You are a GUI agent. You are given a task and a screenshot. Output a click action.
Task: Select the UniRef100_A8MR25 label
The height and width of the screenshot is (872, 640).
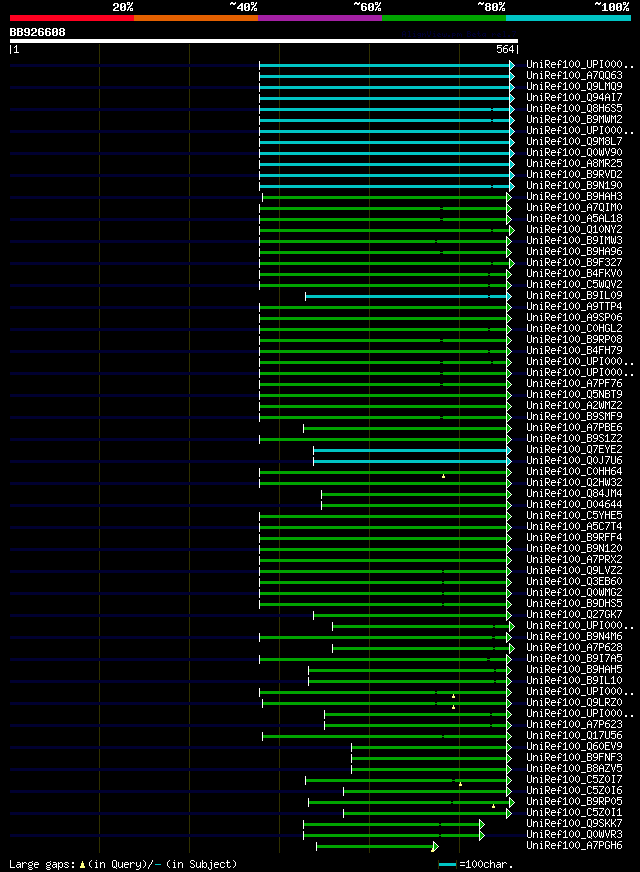pyautogui.click(x=574, y=164)
